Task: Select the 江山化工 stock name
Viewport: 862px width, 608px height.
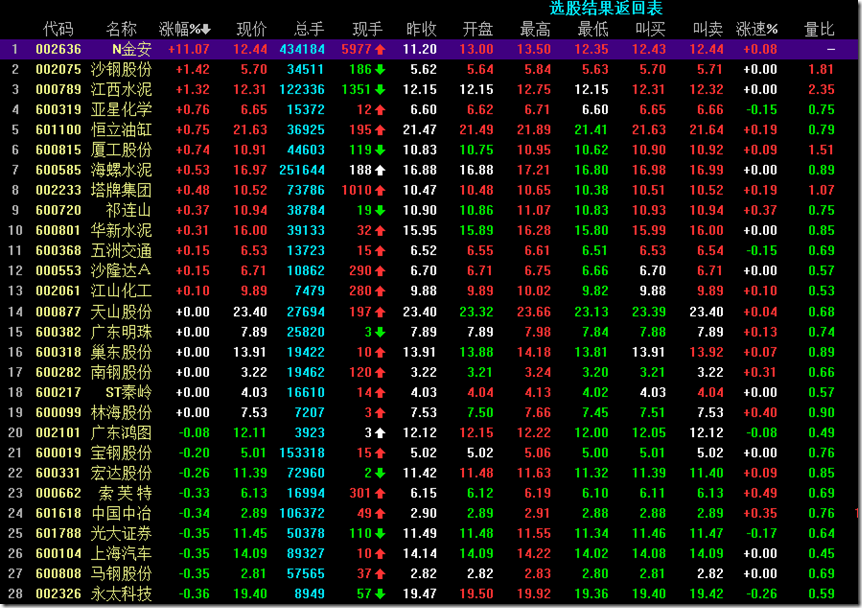Action: click(x=121, y=291)
